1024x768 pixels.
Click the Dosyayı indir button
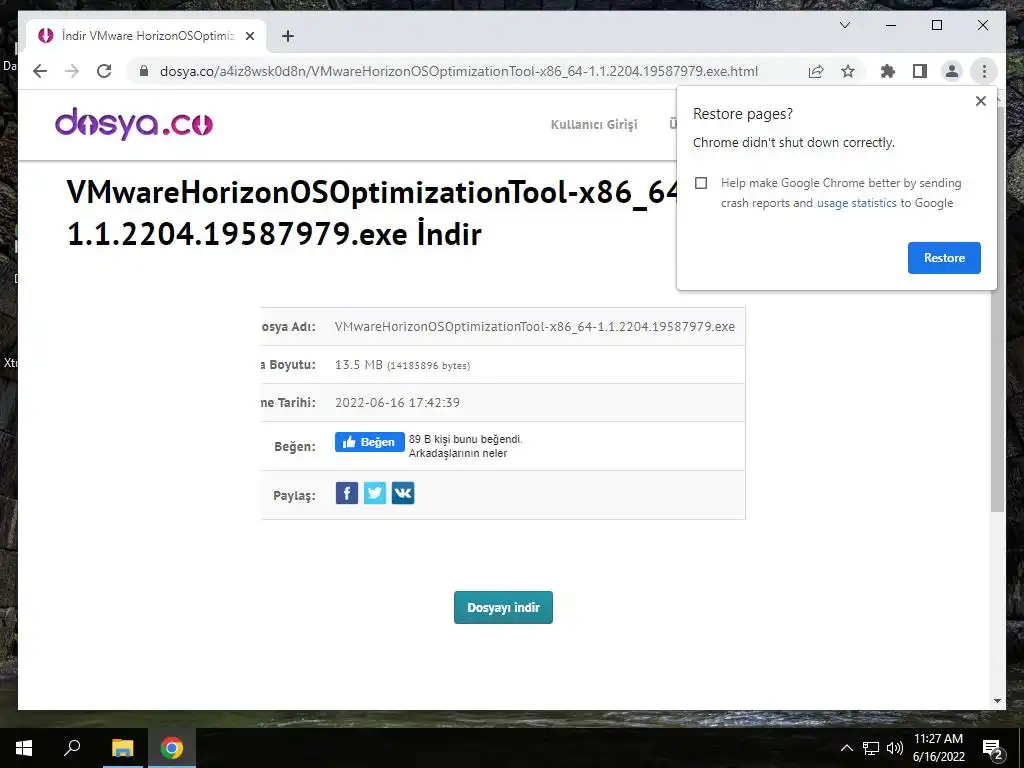504,607
